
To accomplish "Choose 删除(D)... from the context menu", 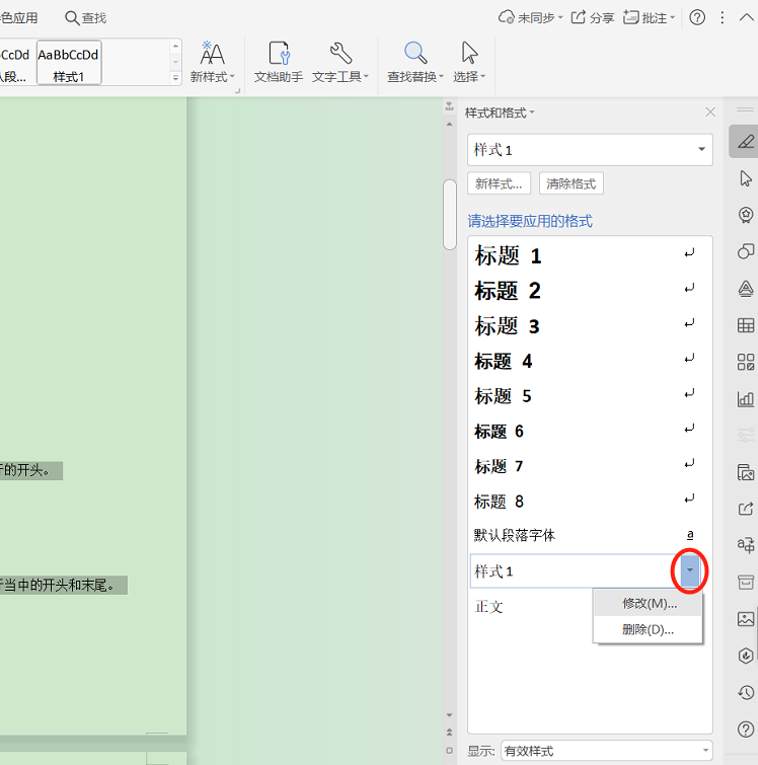I will tap(648, 629).
